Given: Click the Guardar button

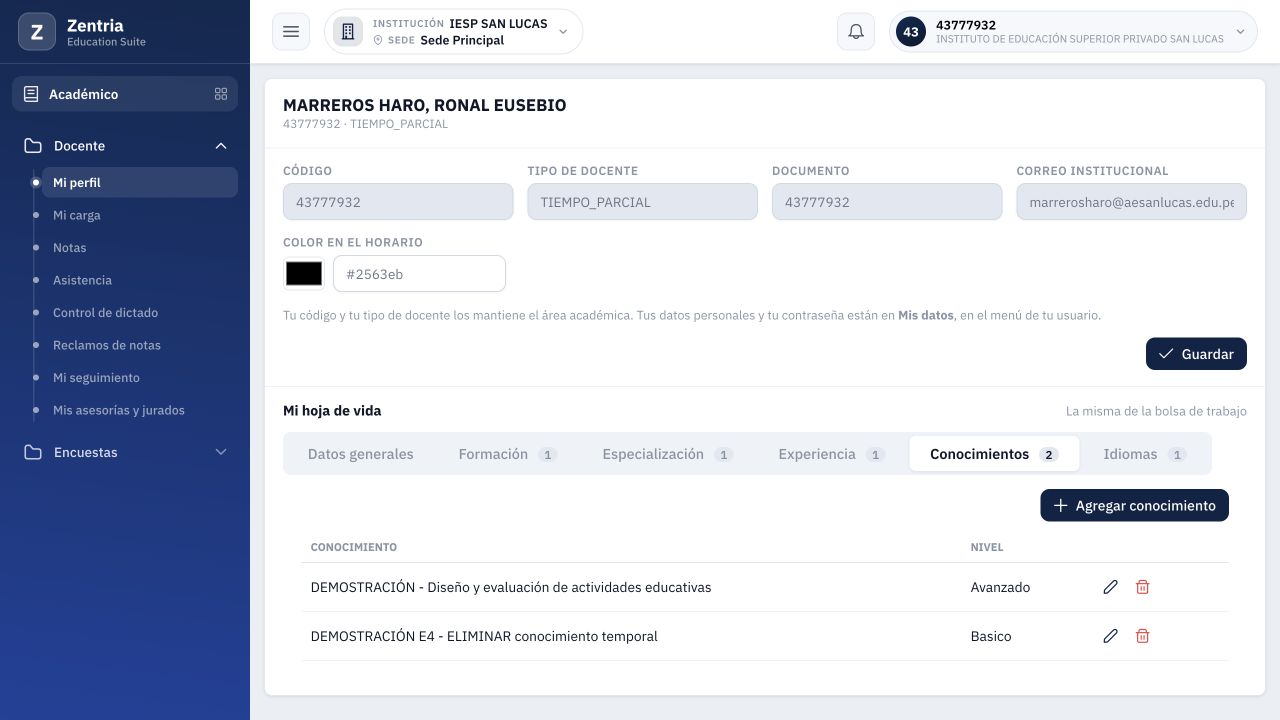Looking at the screenshot, I should point(1196,354).
